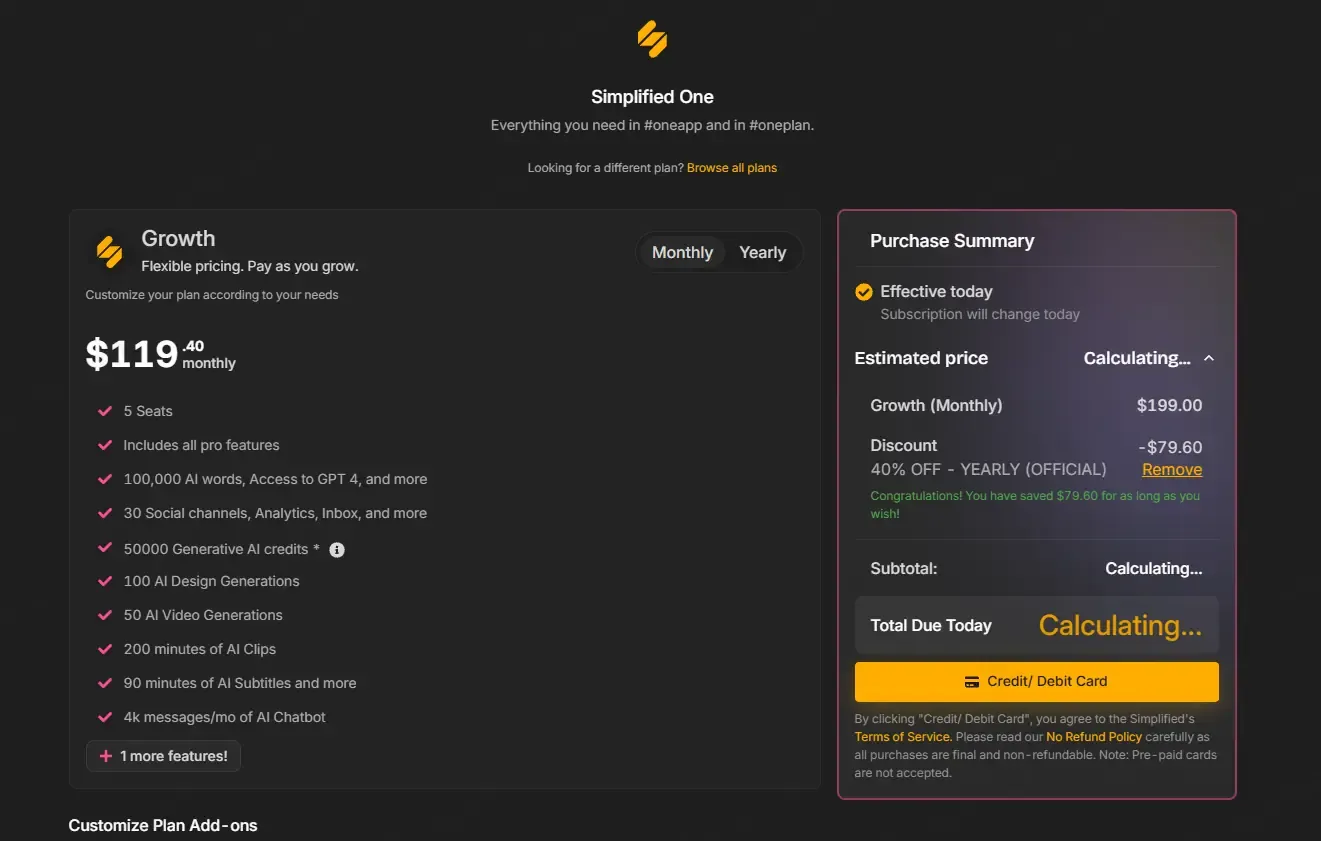Click the Subtotal label

(x=904, y=569)
